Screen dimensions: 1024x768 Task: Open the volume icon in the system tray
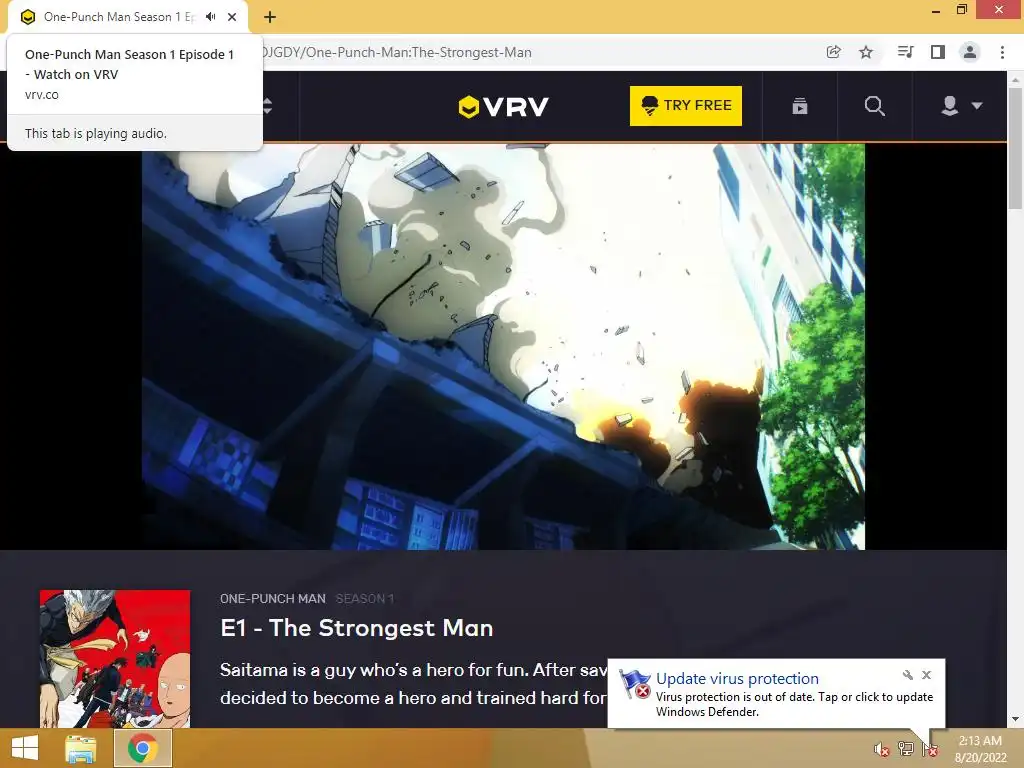(x=882, y=749)
